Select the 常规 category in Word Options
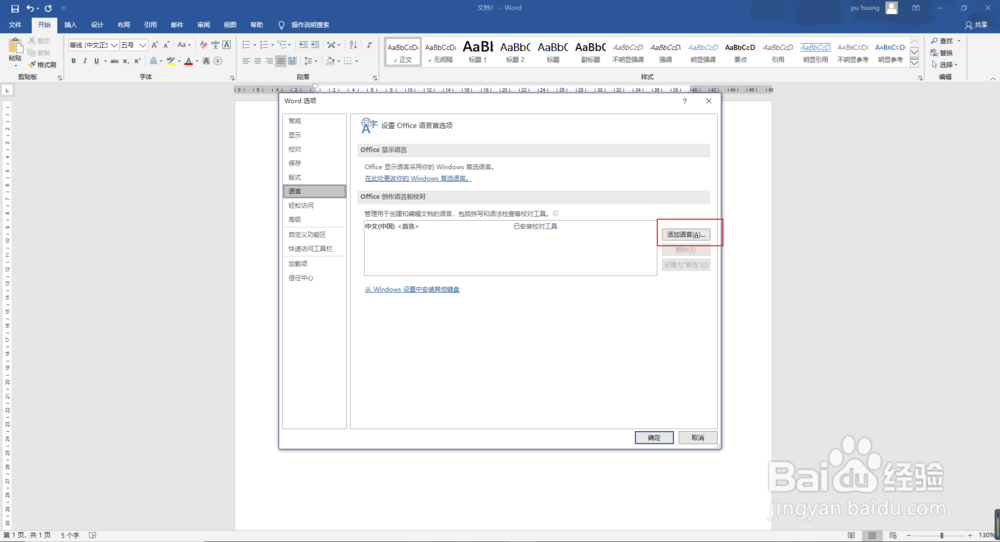Viewport: 1000px width, 542px height. click(314, 121)
